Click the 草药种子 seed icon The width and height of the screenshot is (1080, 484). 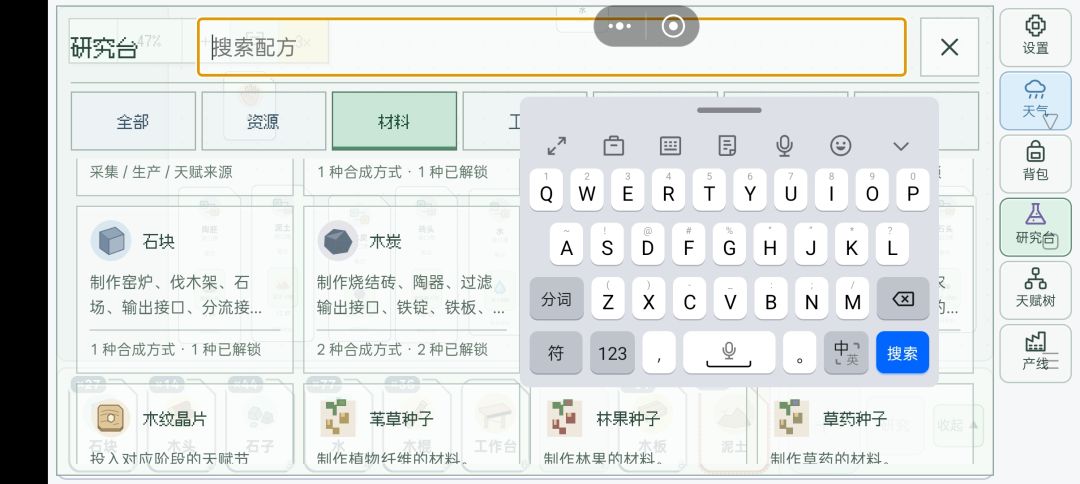[791, 418]
